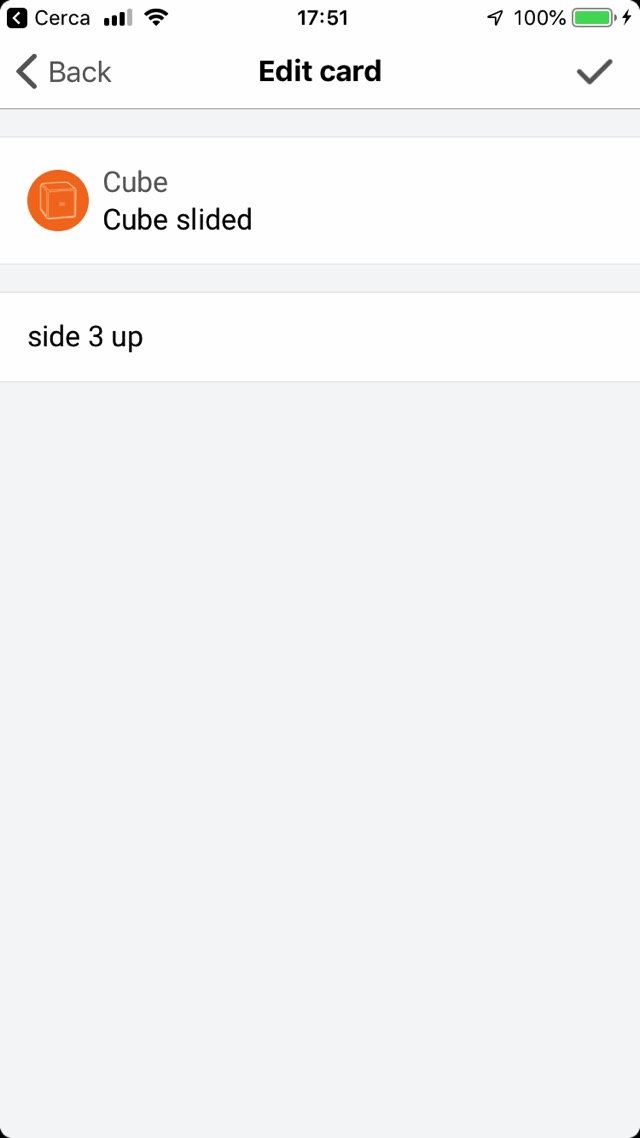Tap the 17:51 clock
640x1138 pixels.
tap(322, 18)
